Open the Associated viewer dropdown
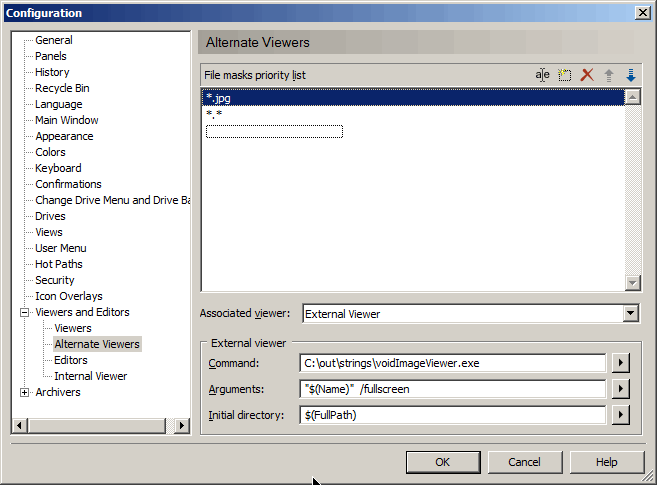The width and height of the screenshot is (657, 485). [630, 314]
